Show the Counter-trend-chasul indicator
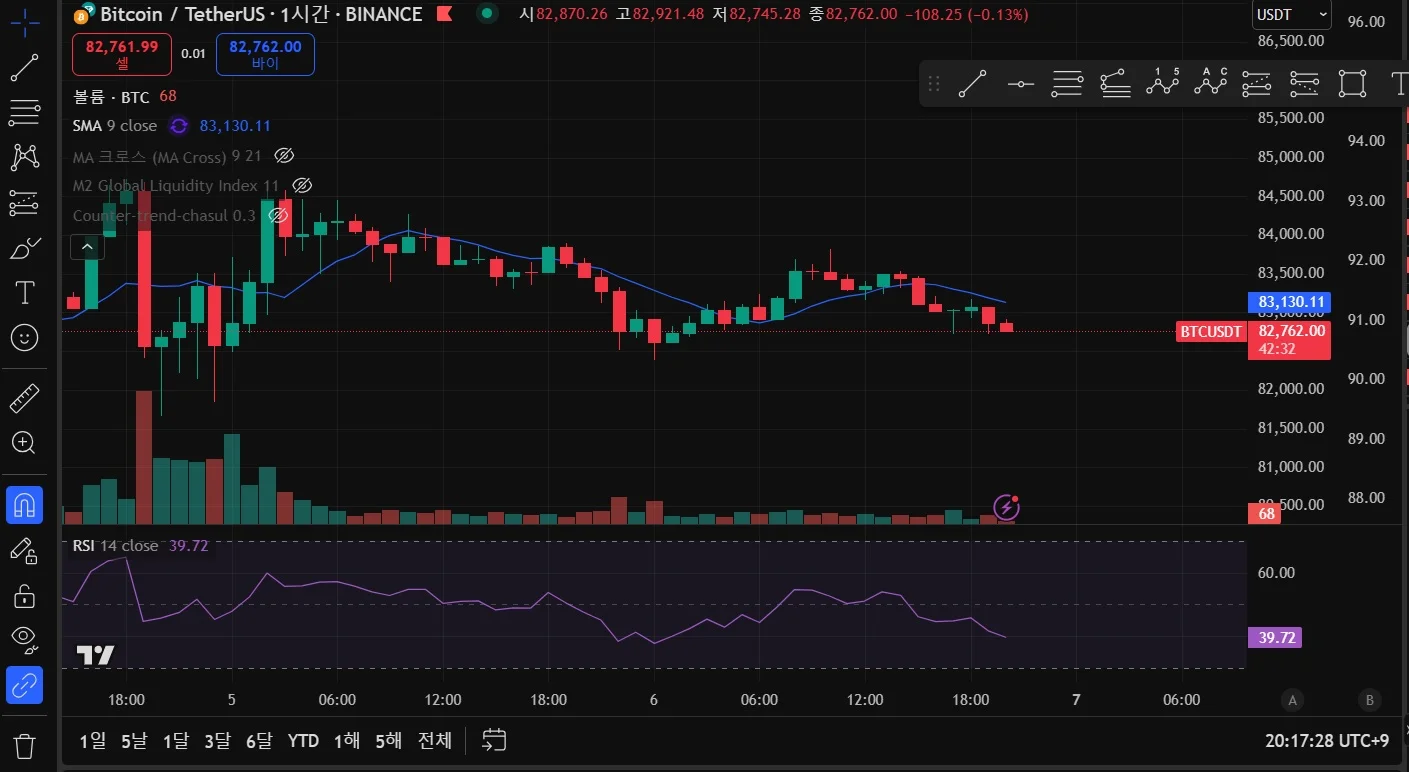The height and width of the screenshot is (772, 1409). 278,216
